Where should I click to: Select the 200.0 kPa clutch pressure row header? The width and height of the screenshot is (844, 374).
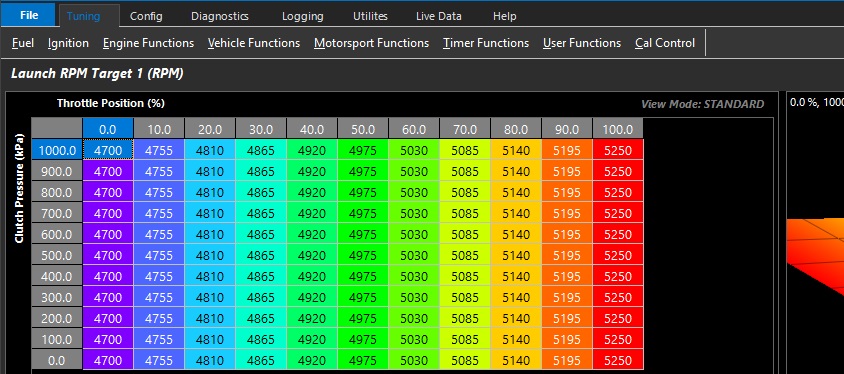(x=57, y=318)
